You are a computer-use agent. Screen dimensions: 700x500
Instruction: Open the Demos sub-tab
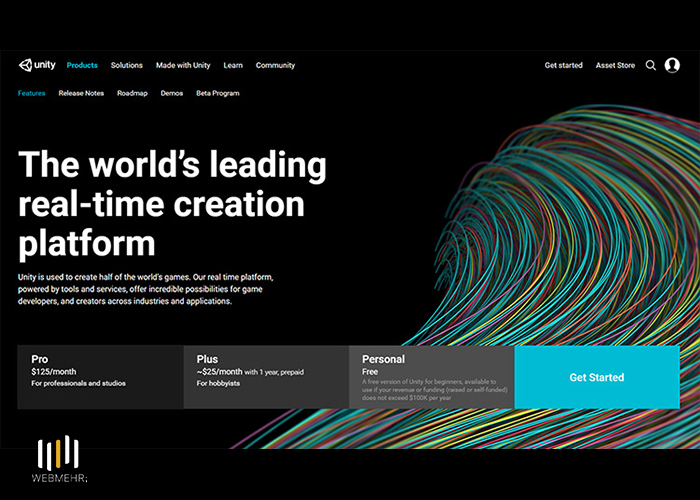click(x=172, y=93)
